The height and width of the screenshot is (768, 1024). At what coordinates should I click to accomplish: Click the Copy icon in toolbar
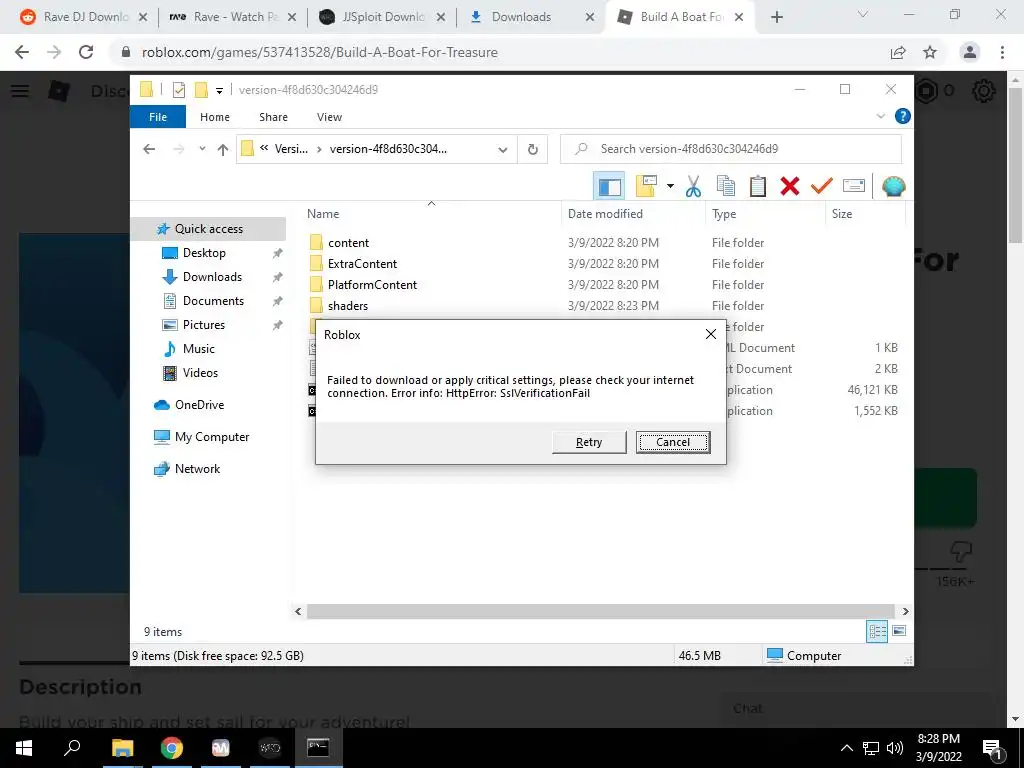tap(726, 186)
